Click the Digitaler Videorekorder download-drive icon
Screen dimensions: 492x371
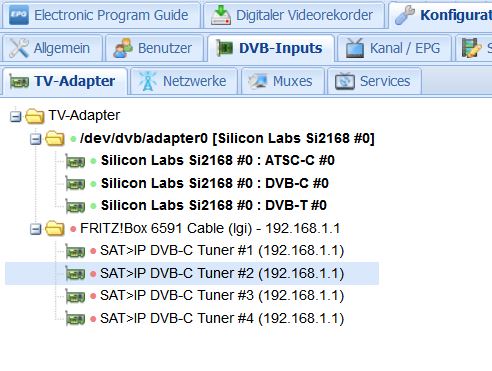pos(221,15)
